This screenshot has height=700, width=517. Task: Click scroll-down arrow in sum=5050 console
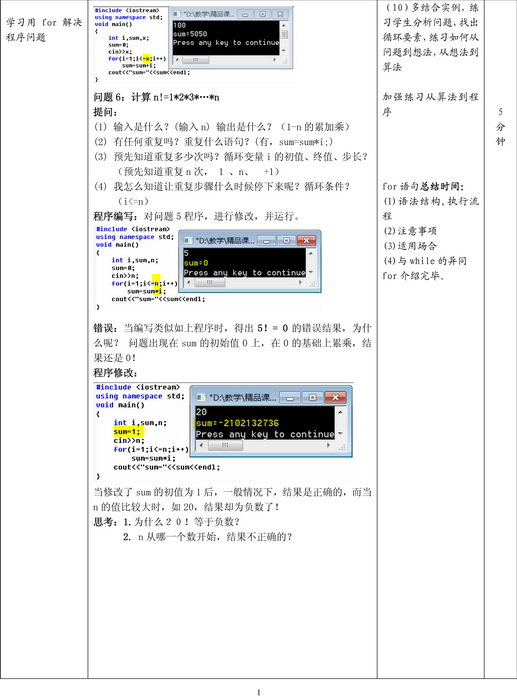pyautogui.click(x=284, y=51)
